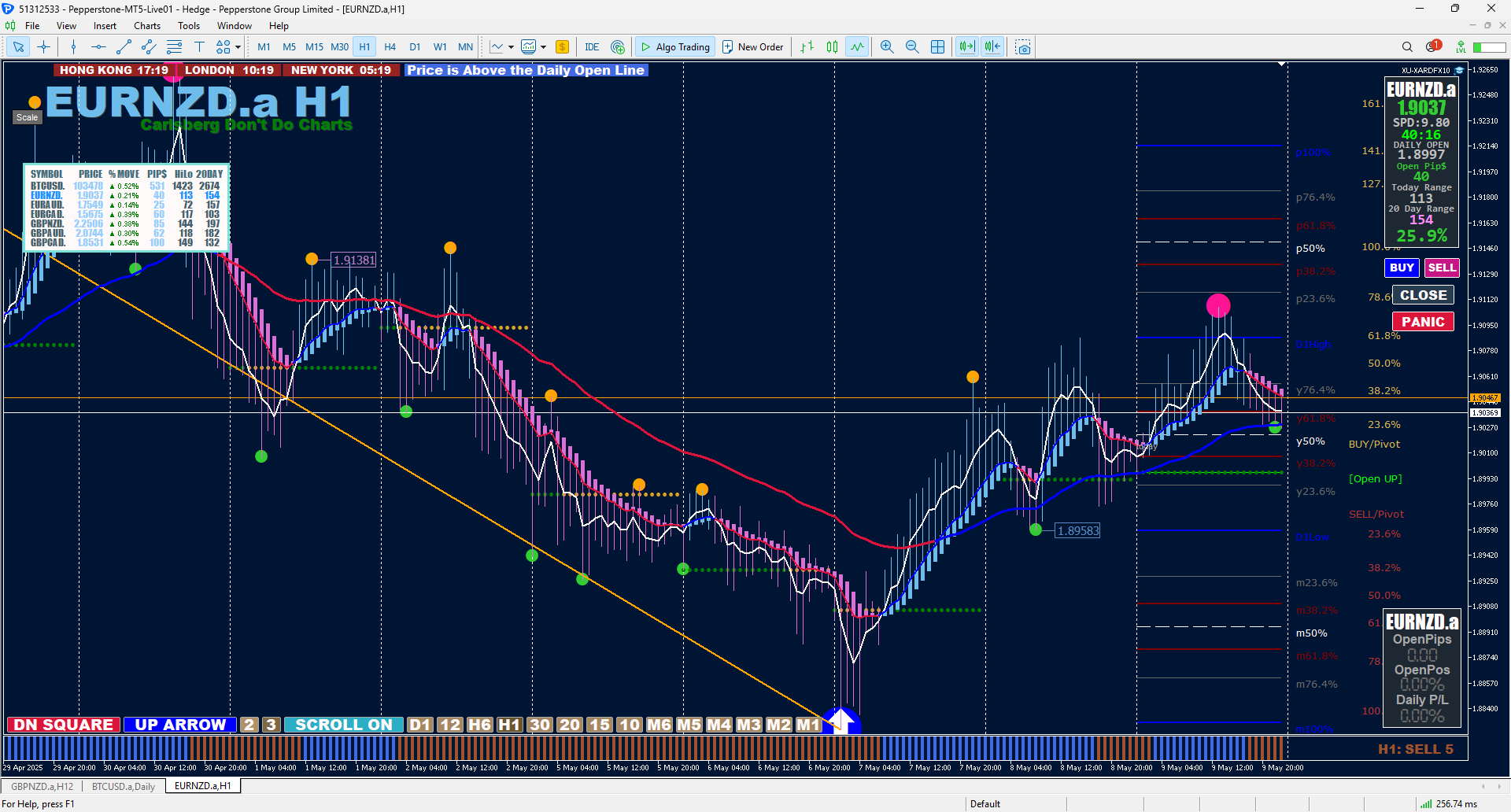
Task: Zoom out of the chart
Action: (x=912, y=47)
